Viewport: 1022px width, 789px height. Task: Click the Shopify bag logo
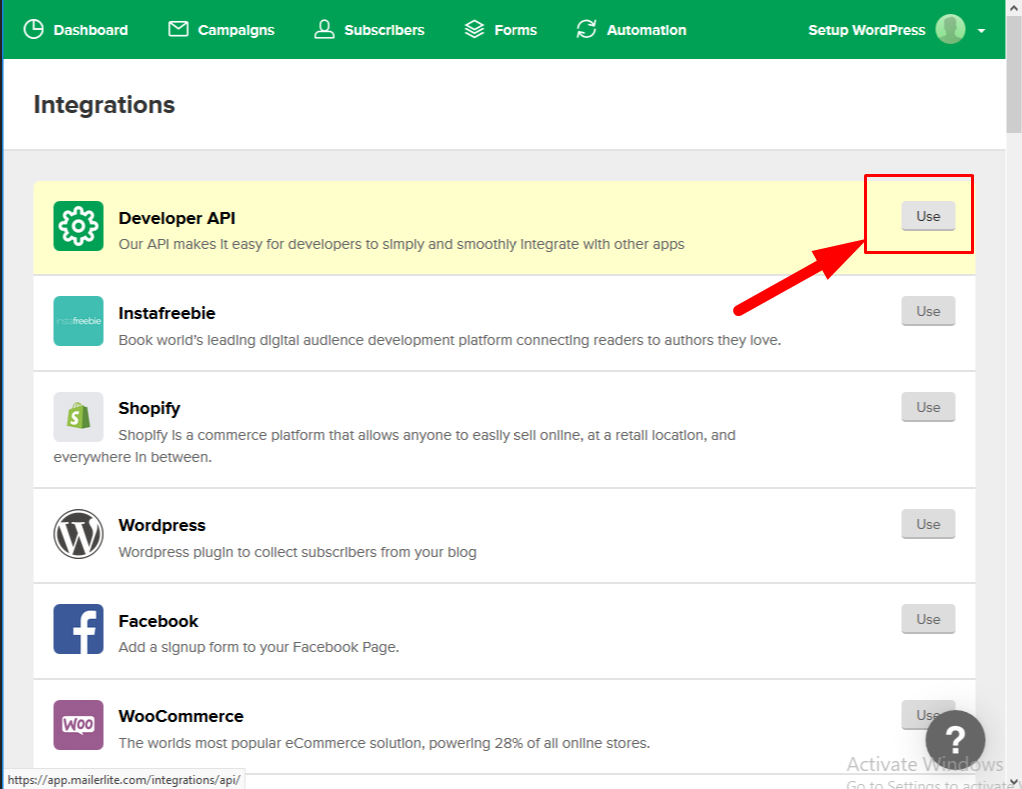pyautogui.click(x=78, y=417)
